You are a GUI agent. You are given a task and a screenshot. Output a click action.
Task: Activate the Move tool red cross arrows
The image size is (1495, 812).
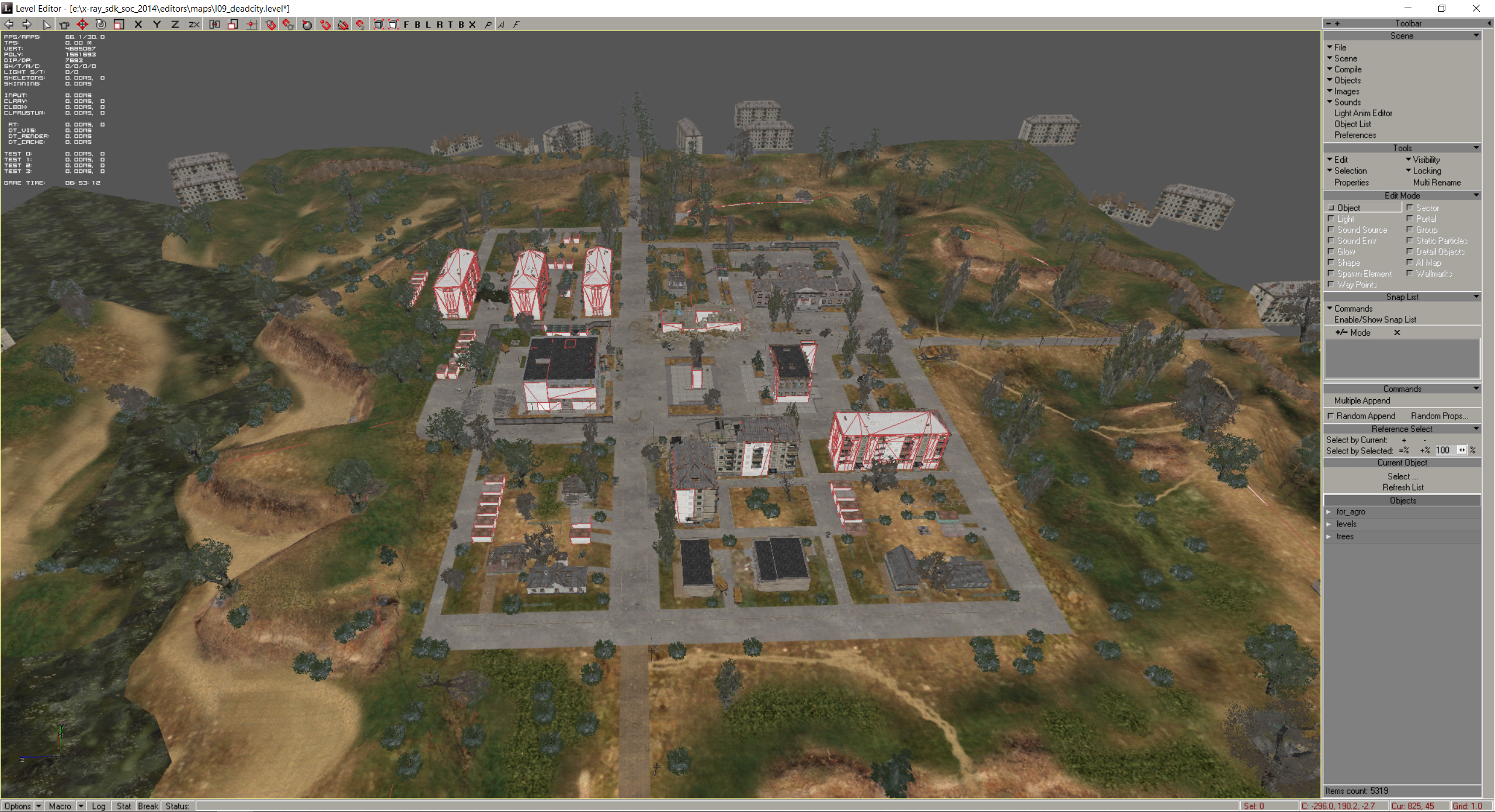(82, 25)
